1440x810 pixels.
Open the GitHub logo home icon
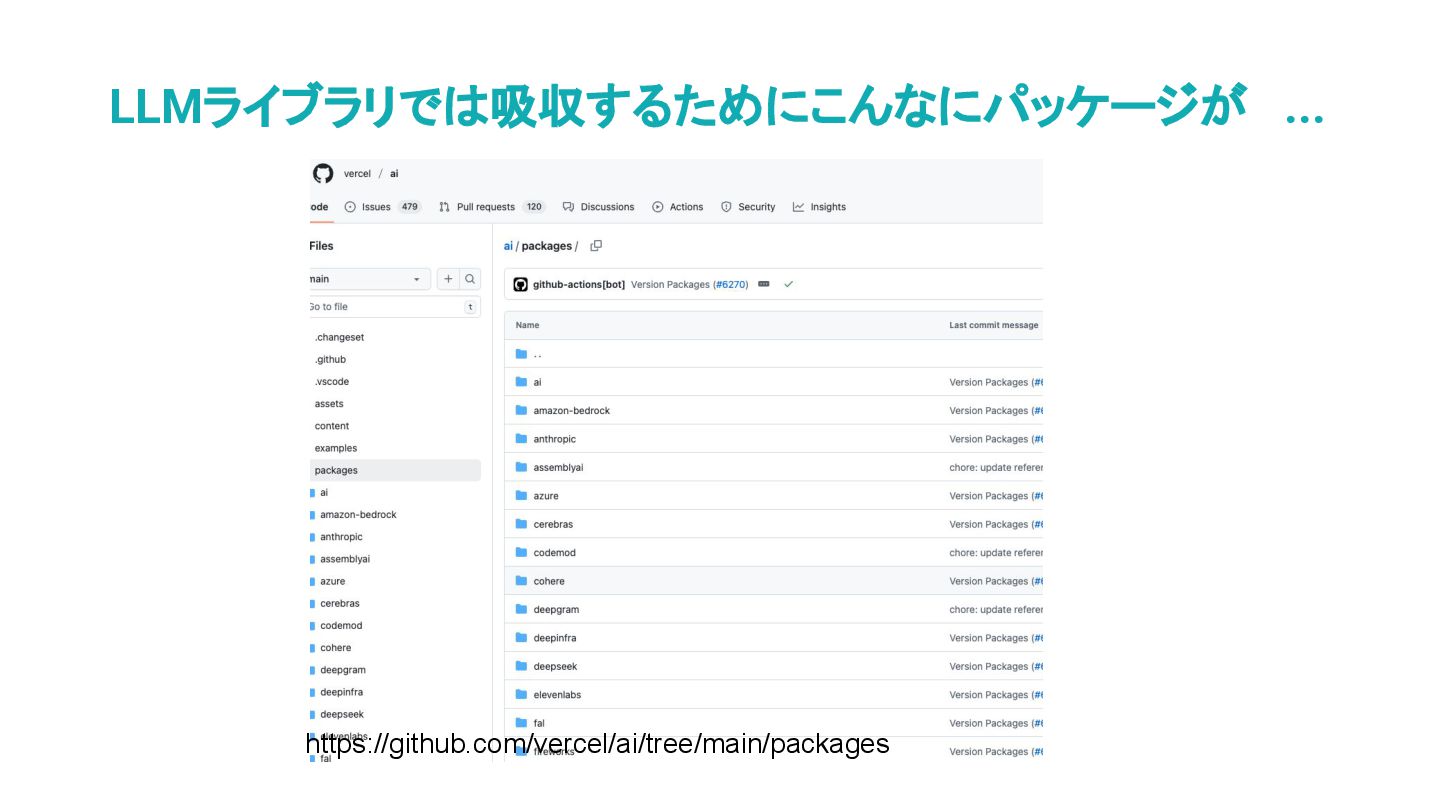point(322,173)
